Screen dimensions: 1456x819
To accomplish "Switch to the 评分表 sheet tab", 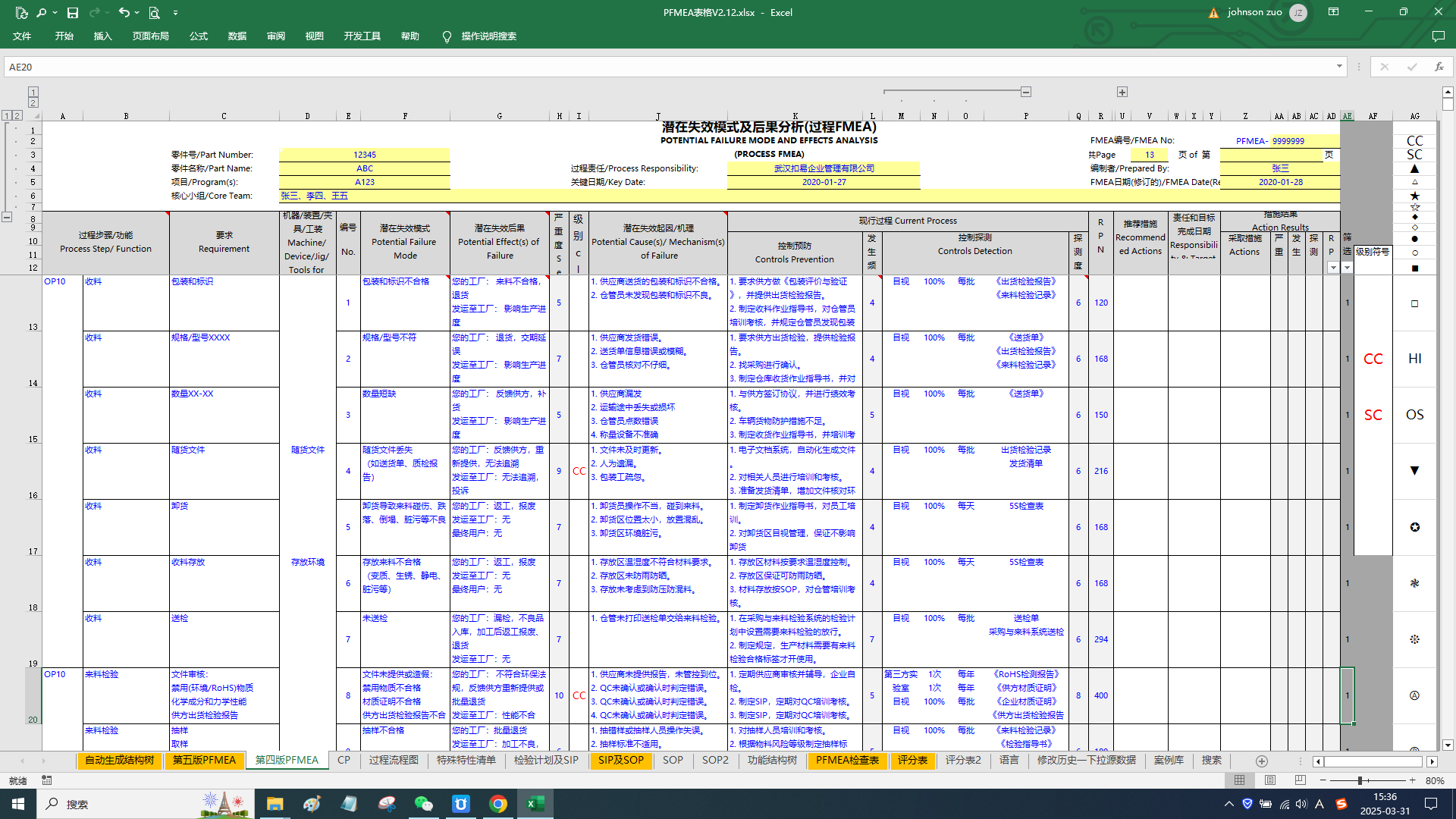I will click(913, 761).
